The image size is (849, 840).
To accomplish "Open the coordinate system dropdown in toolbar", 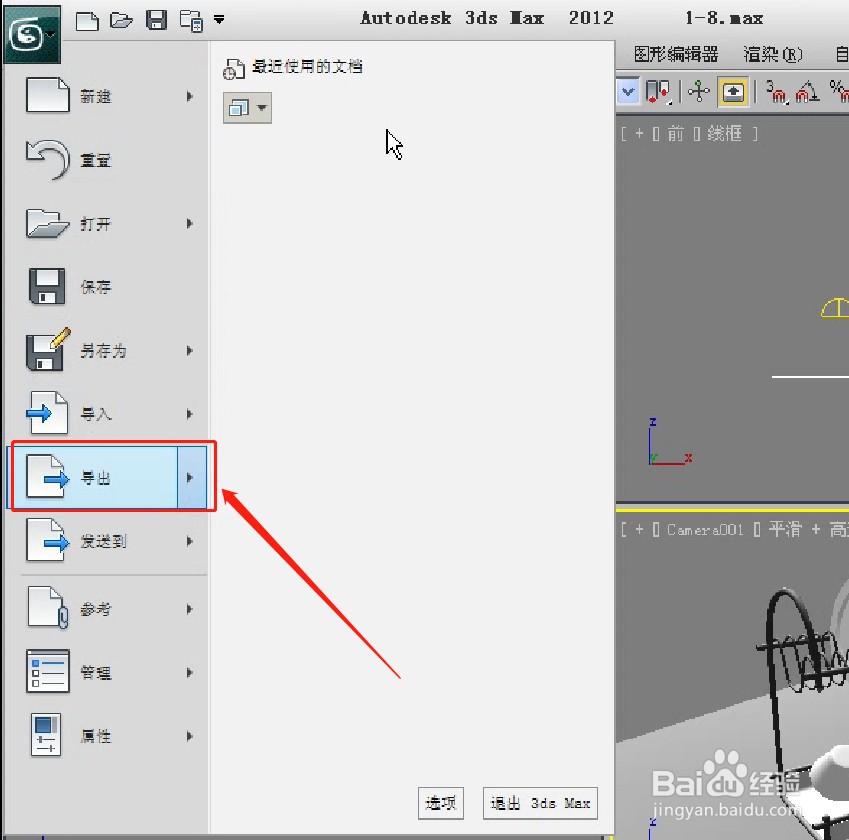I will pyautogui.click(x=628, y=92).
